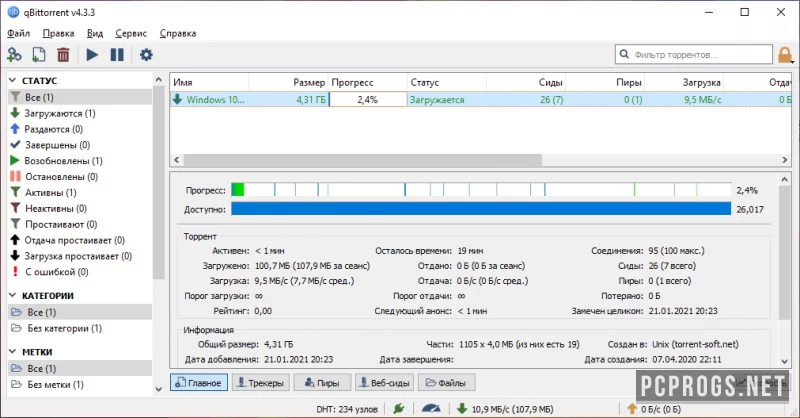The height and width of the screenshot is (418, 800).
Task: Resume torrents with the play icon
Action: pos(92,55)
